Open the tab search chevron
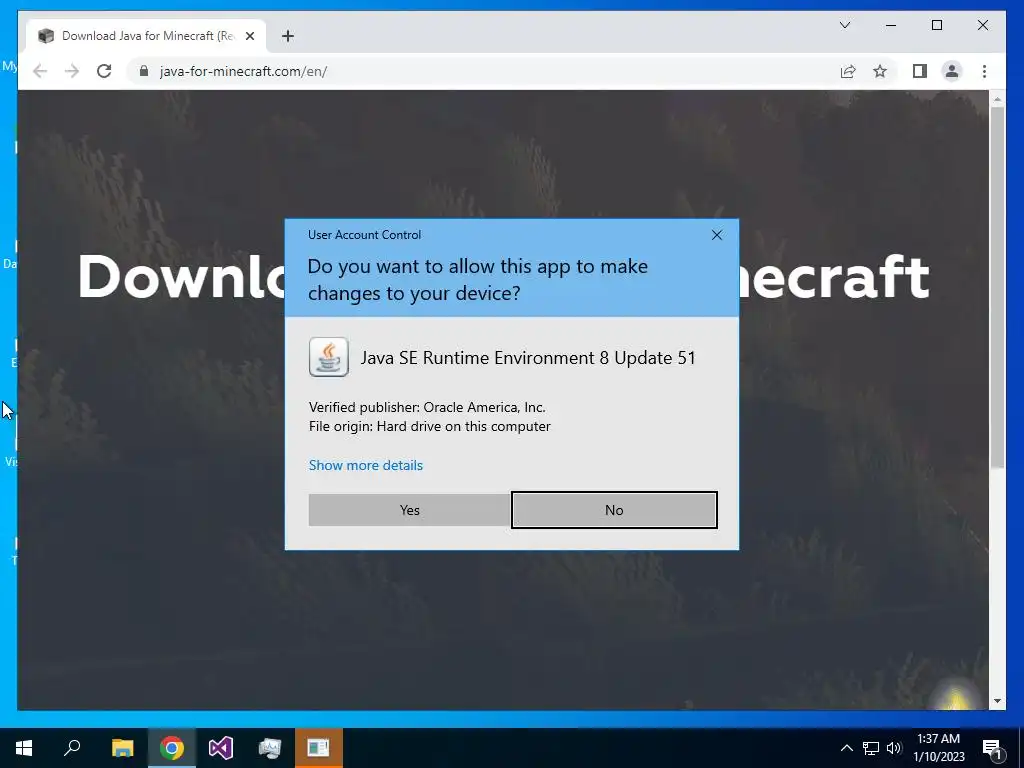This screenshot has width=1024, height=768. click(844, 25)
